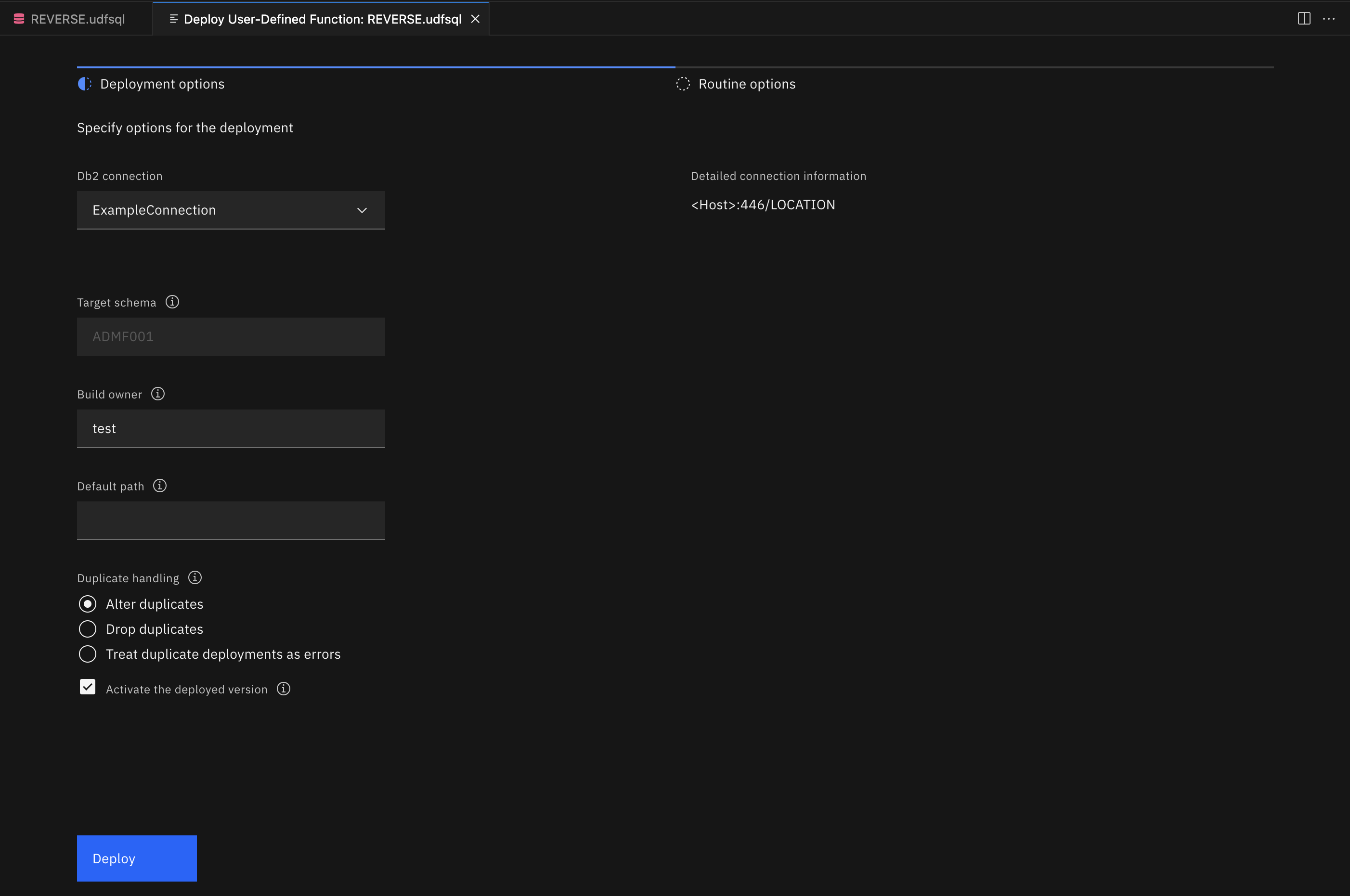Open the More Actions ellipsis menu
1350x896 pixels.
point(1329,19)
